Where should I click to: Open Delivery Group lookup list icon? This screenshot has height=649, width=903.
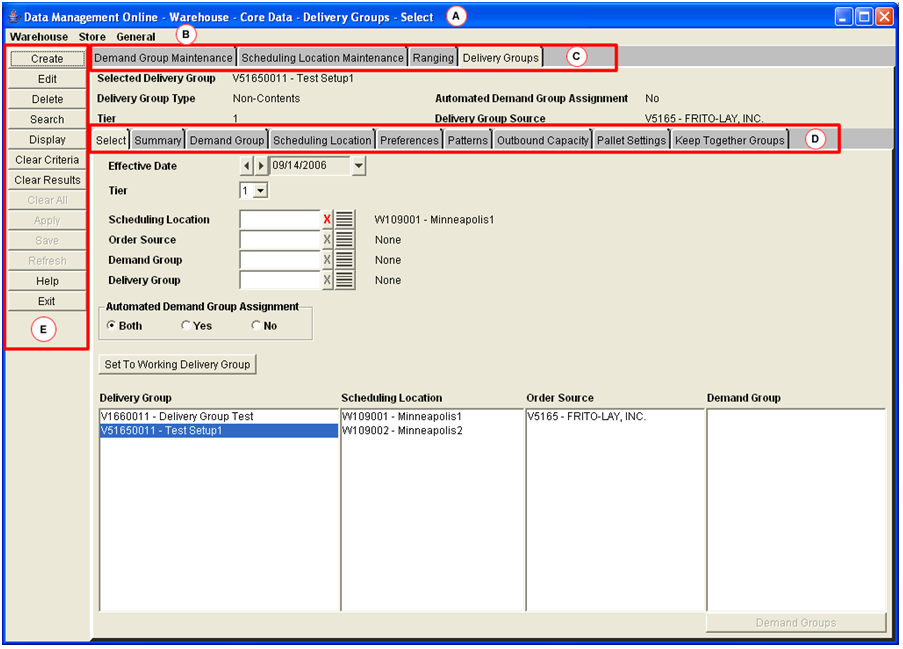(344, 280)
